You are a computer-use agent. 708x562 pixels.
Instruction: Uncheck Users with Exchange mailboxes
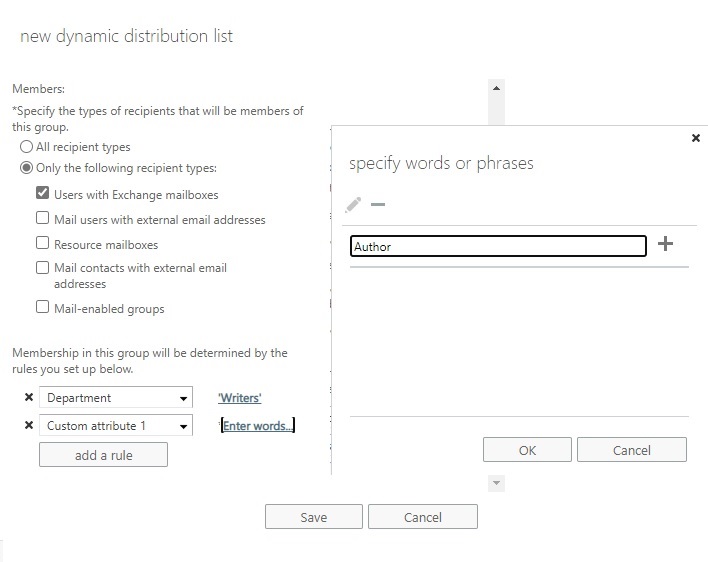click(43, 194)
